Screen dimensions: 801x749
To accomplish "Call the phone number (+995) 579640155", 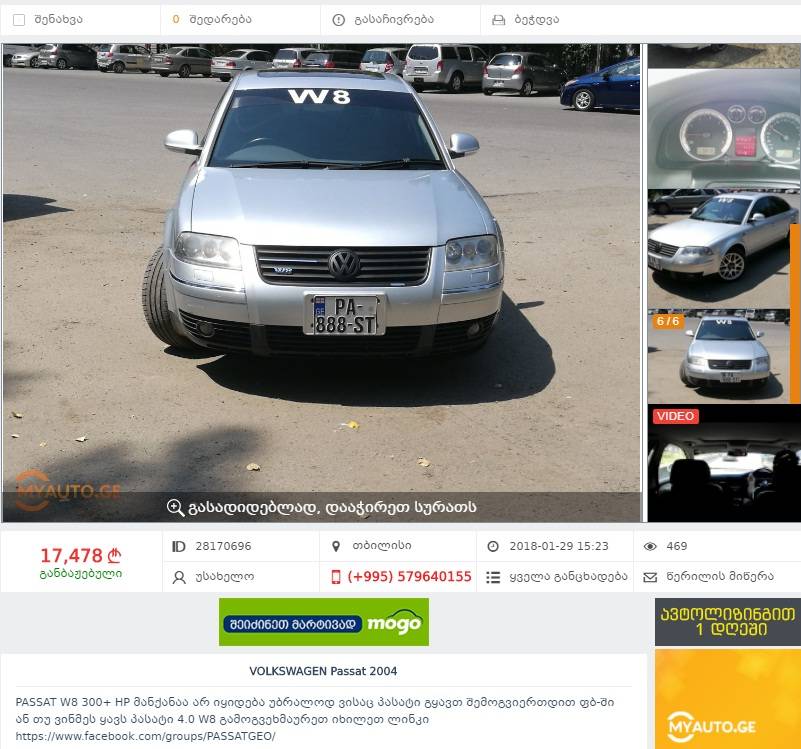I will [x=409, y=577].
